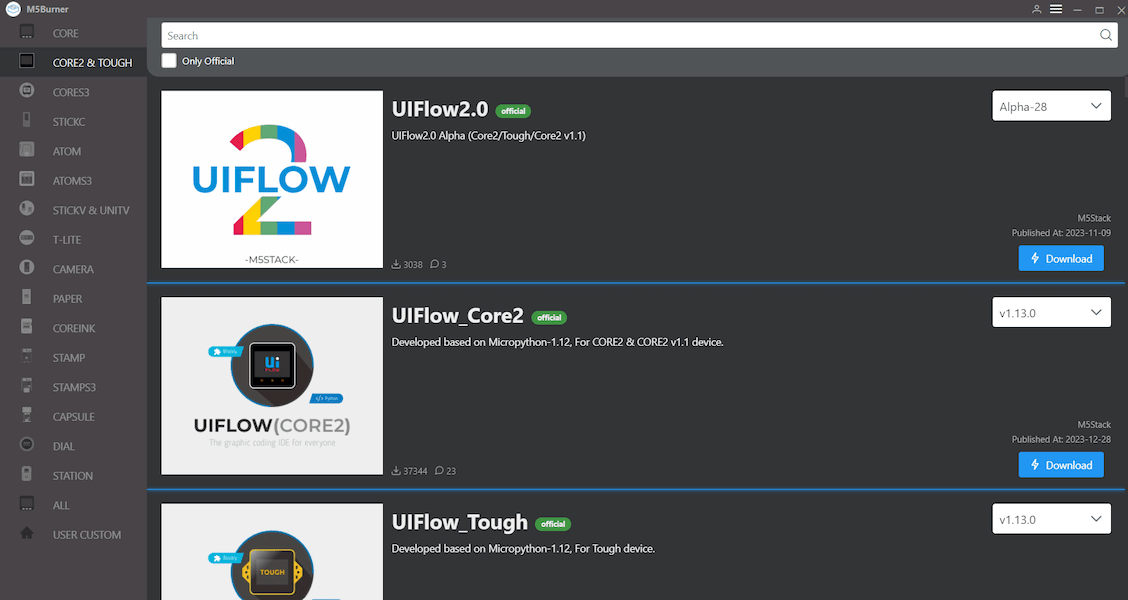Viewport: 1128px width, 600px height.
Task: Open the UIFlow_Tough thumbnail image
Action: coord(272,552)
